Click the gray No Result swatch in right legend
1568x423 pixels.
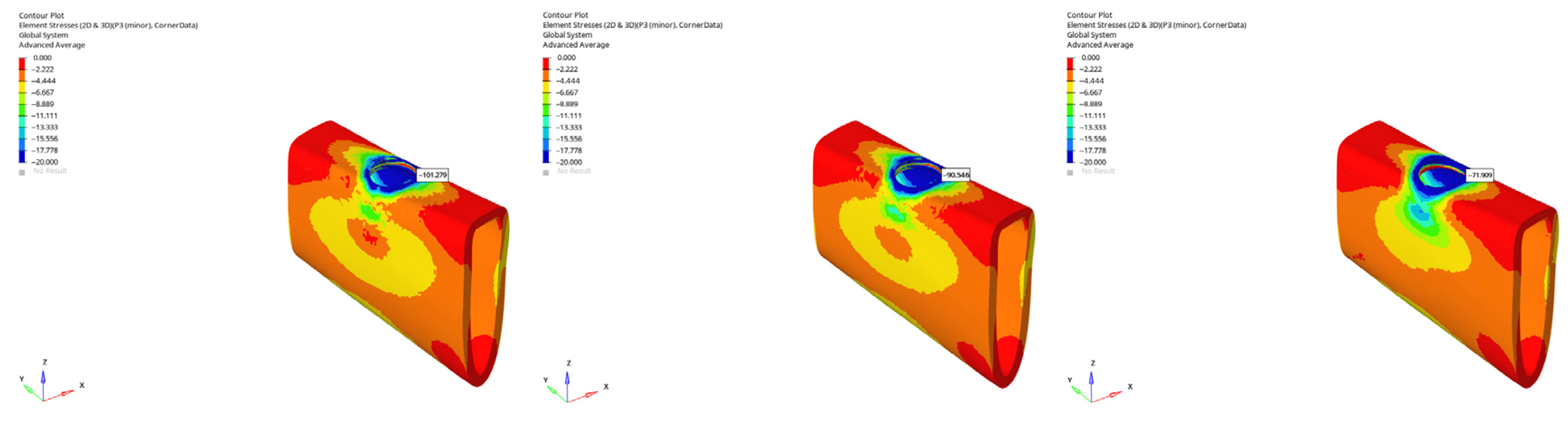(x=1070, y=173)
